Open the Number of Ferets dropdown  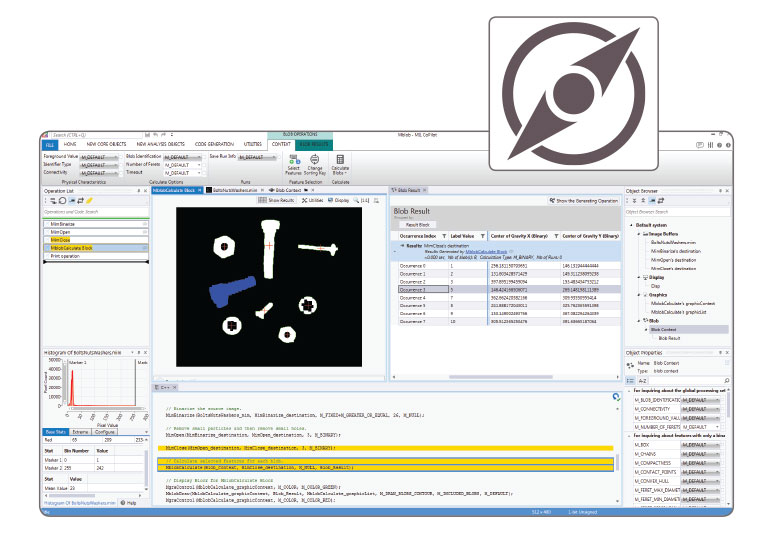pos(182,165)
